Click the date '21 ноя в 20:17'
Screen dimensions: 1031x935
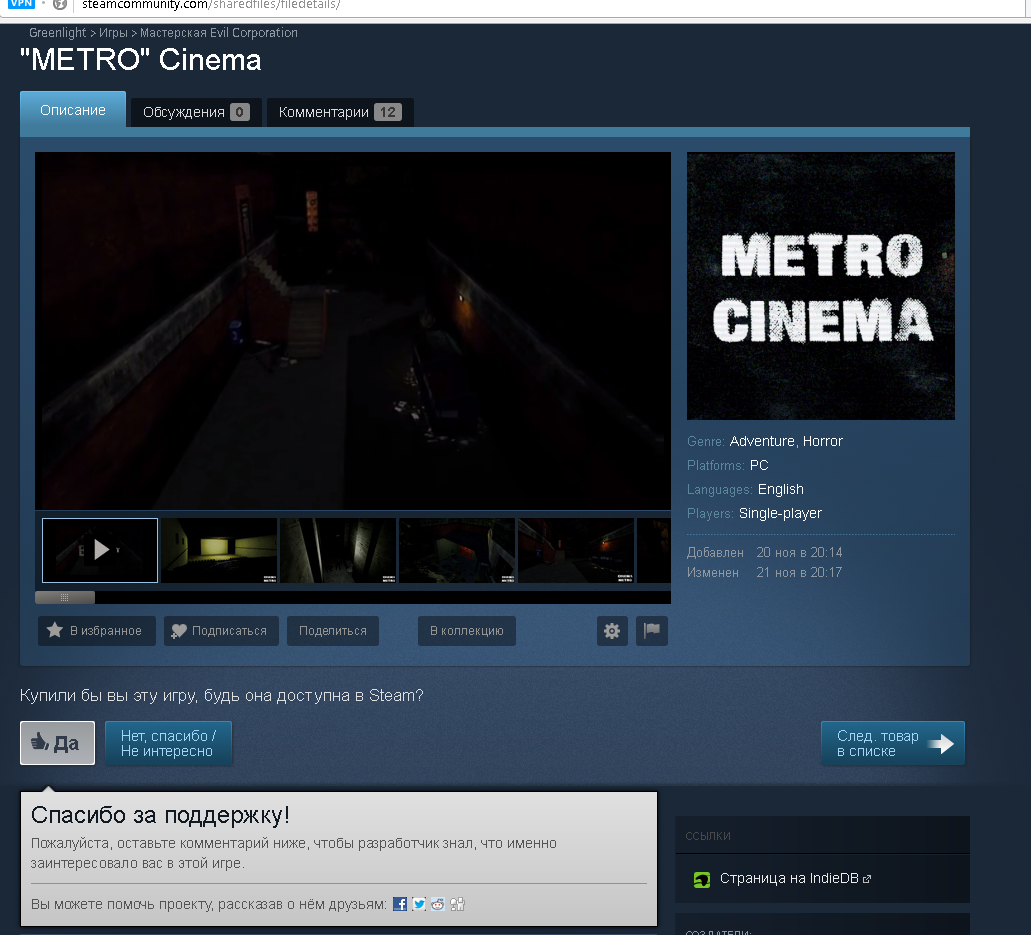(799, 573)
